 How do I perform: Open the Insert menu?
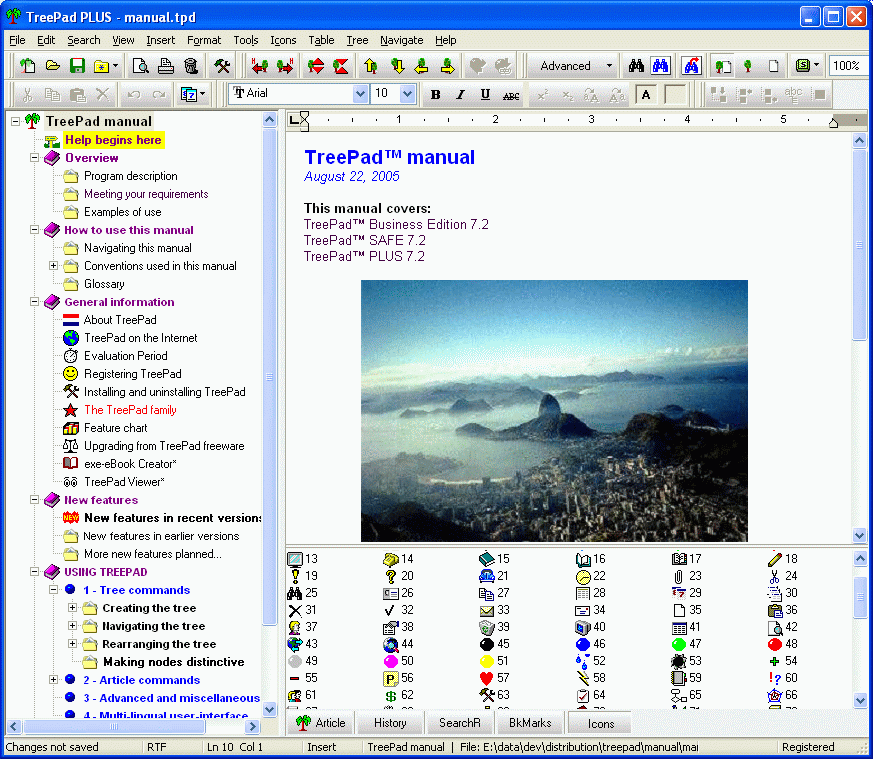pyautogui.click(x=160, y=40)
